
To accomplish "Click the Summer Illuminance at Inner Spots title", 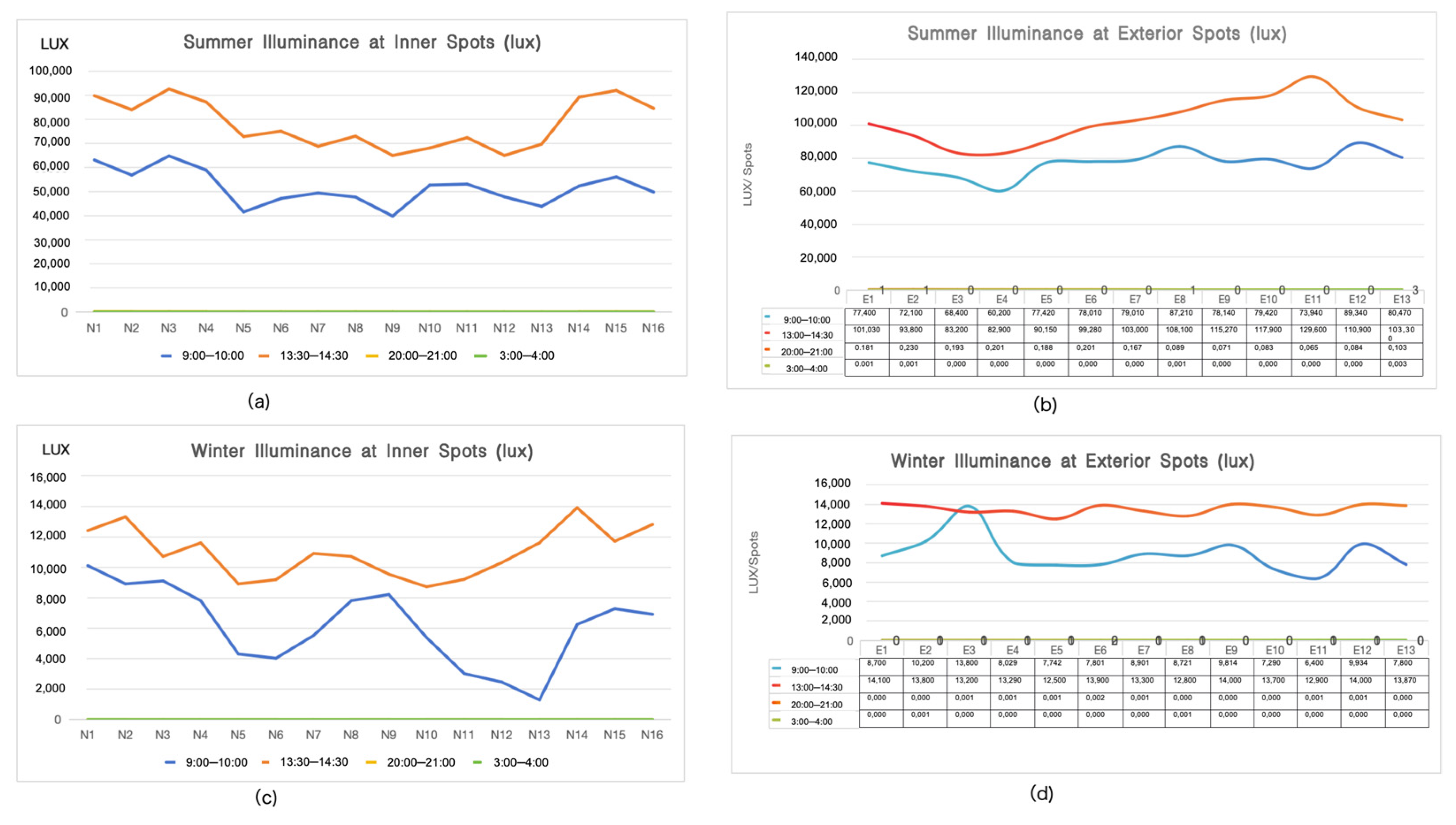I will [x=362, y=42].
